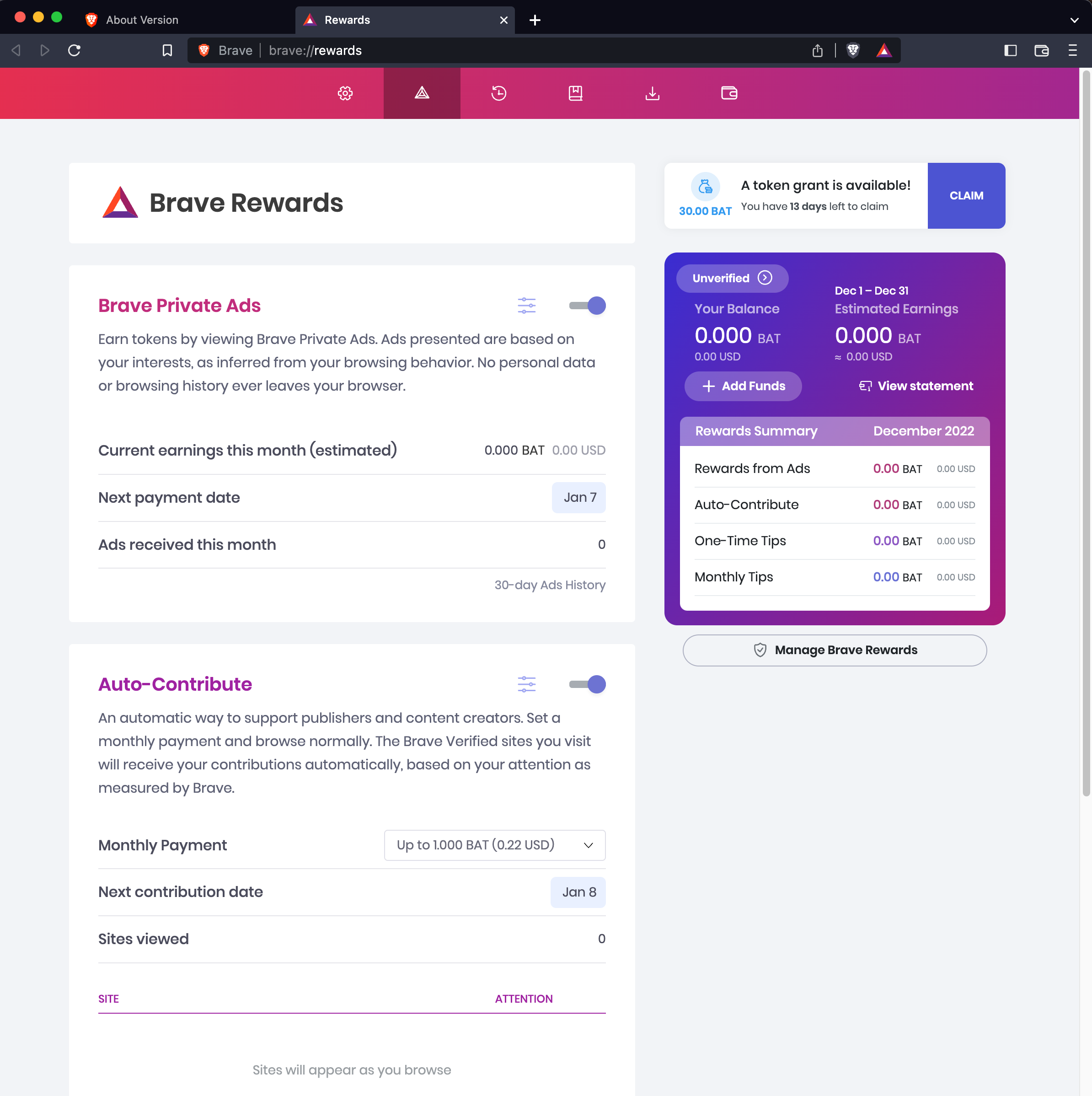The height and width of the screenshot is (1096, 1092).
Task: Open Auto-Contribute settings sliders icon
Action: [x=526, y=684]
